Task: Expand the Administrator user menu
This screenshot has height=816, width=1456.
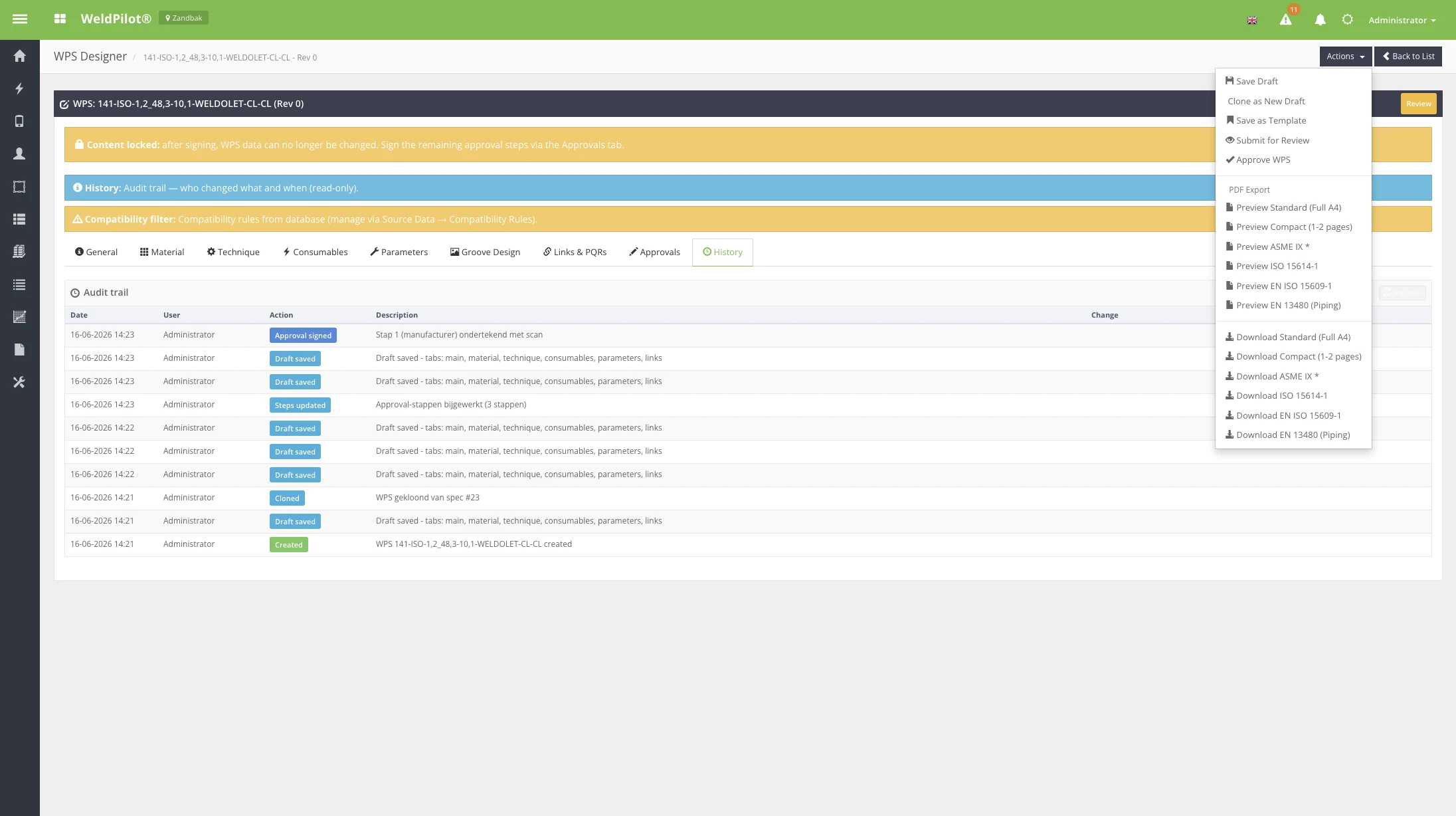Action: (x=1402, y=20)
